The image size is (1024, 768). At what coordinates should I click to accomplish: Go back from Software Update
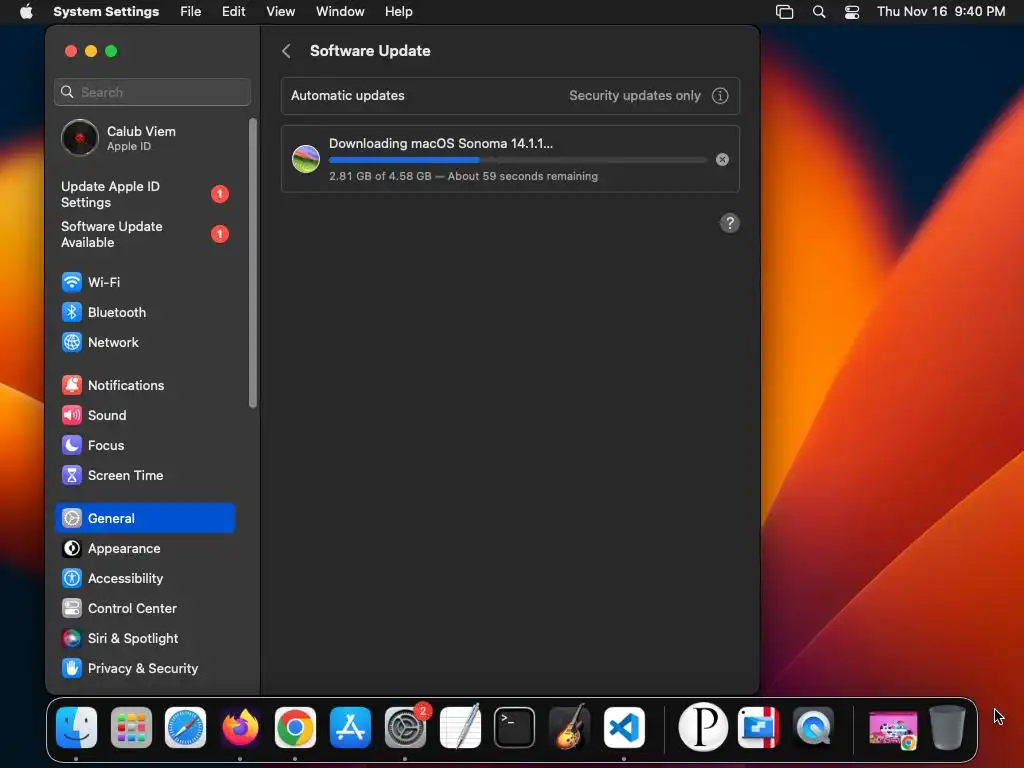tap(286, 51)
